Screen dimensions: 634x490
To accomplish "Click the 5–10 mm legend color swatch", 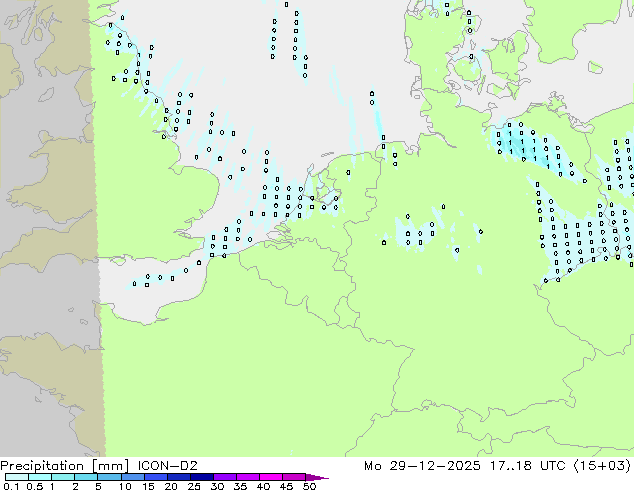I will click(x=109, y=477).
